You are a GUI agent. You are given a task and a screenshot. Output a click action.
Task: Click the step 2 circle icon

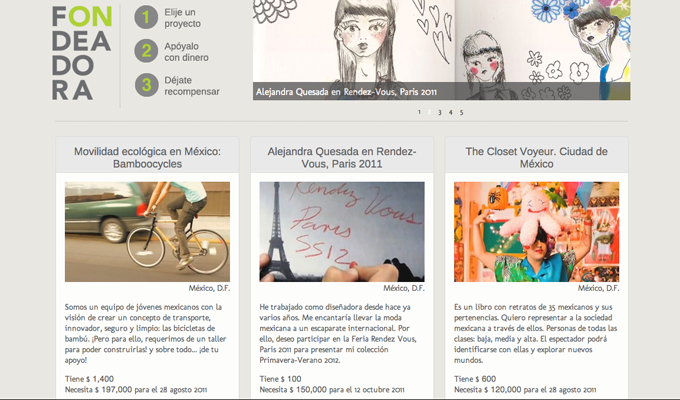click(x=146, y=51)
